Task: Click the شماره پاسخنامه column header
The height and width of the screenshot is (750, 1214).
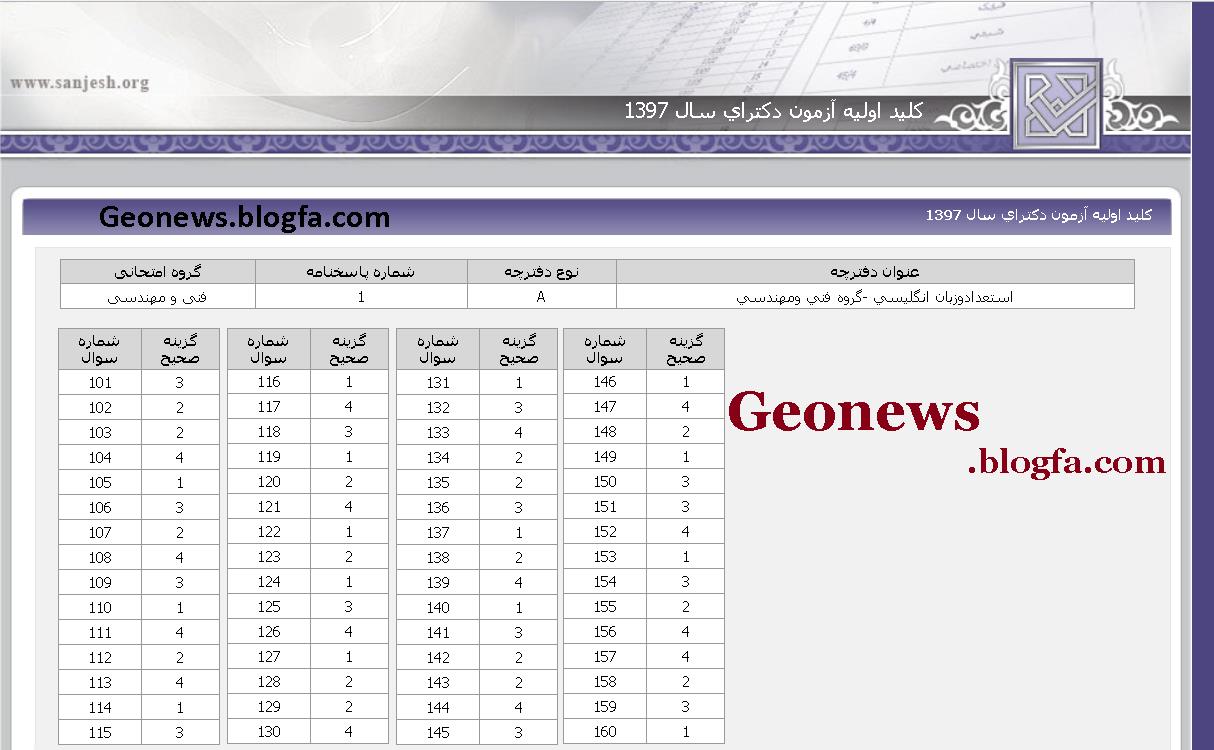Action: pos(360,272)
